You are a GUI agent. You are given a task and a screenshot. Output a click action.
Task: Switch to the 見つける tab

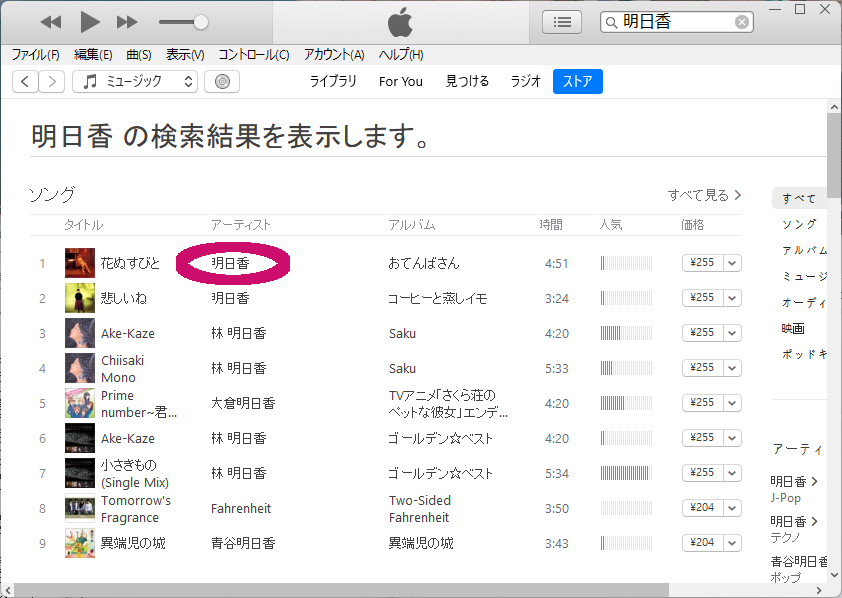pyautogui.click(x=467, y=81)
